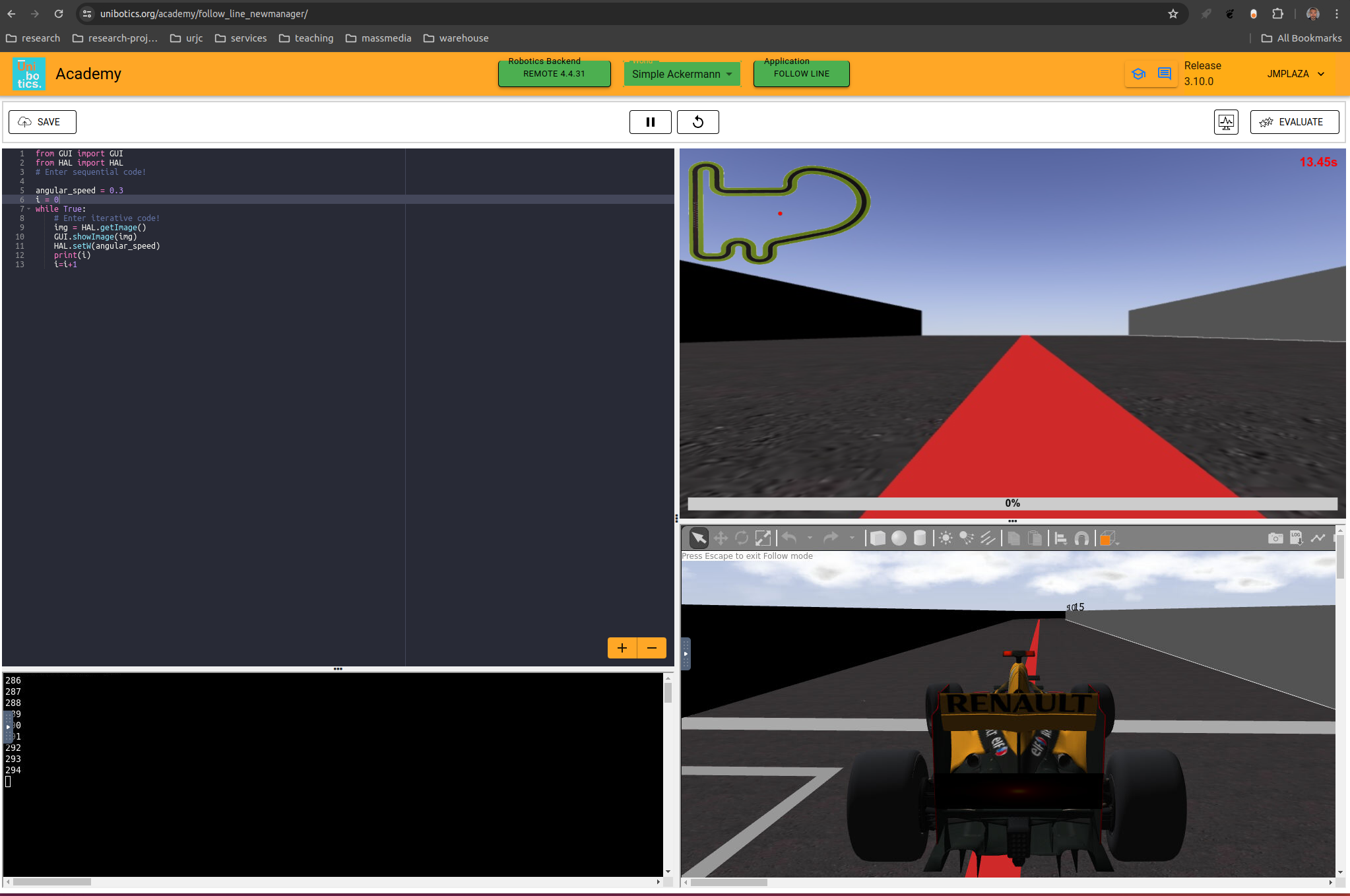Click the circuit minimap thumbnail
This screenshot has width=1350, height=896.
[779, 212]
